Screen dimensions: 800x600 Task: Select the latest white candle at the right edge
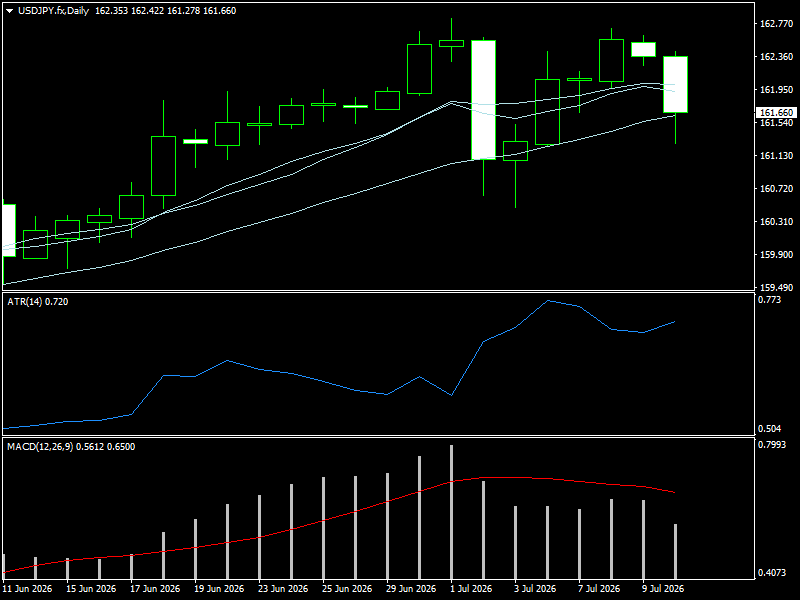pyautogui.click(x=676, y=84)
